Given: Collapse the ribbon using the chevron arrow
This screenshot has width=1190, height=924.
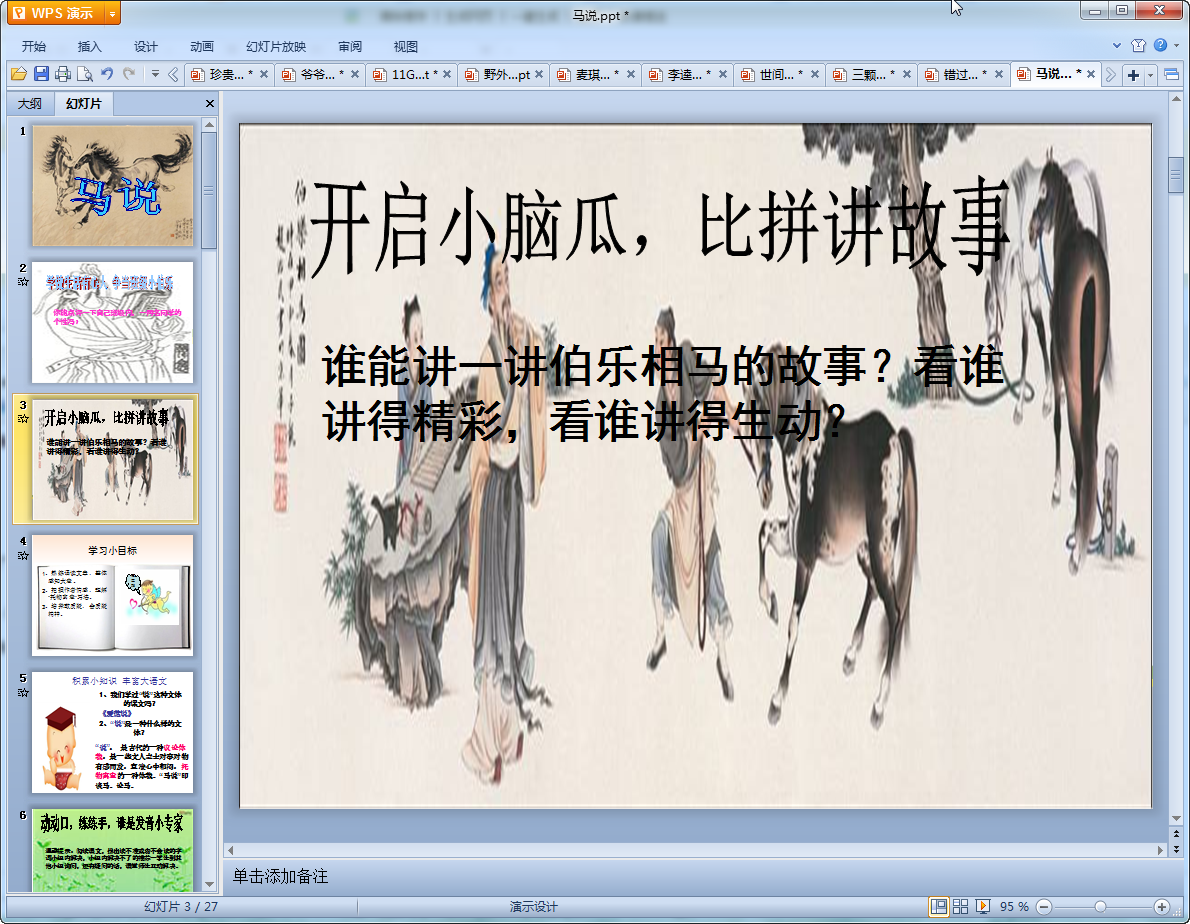Looking at the screenshot, I should 1116,46.
